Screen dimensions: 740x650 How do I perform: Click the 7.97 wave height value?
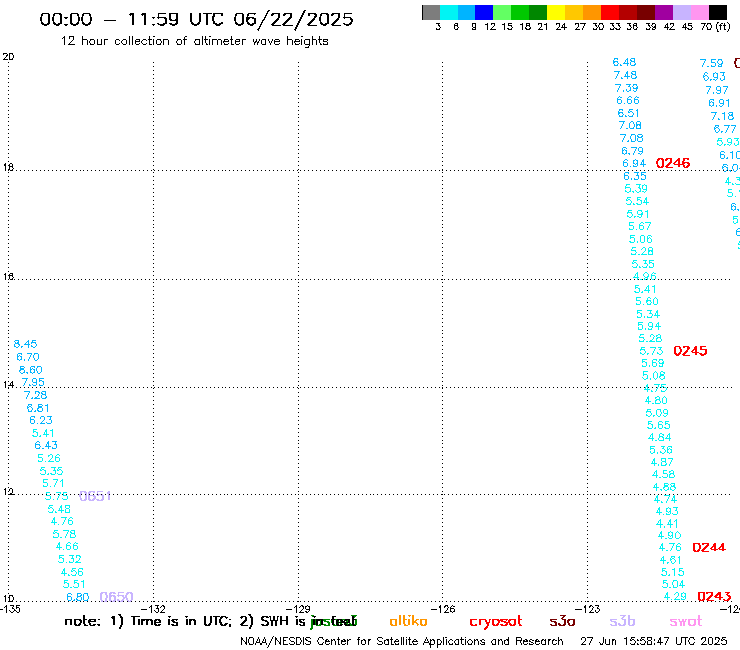pyautogui.click(x=717, y=90)
